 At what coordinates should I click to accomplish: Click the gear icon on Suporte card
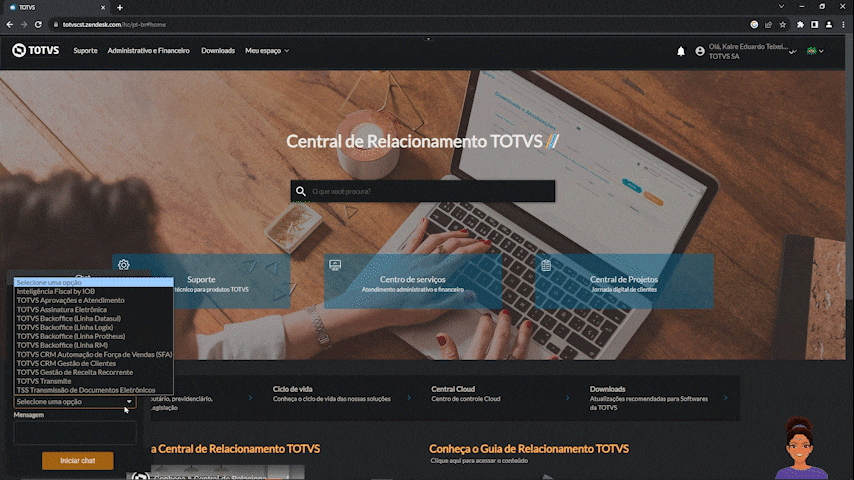pos(124,265)
